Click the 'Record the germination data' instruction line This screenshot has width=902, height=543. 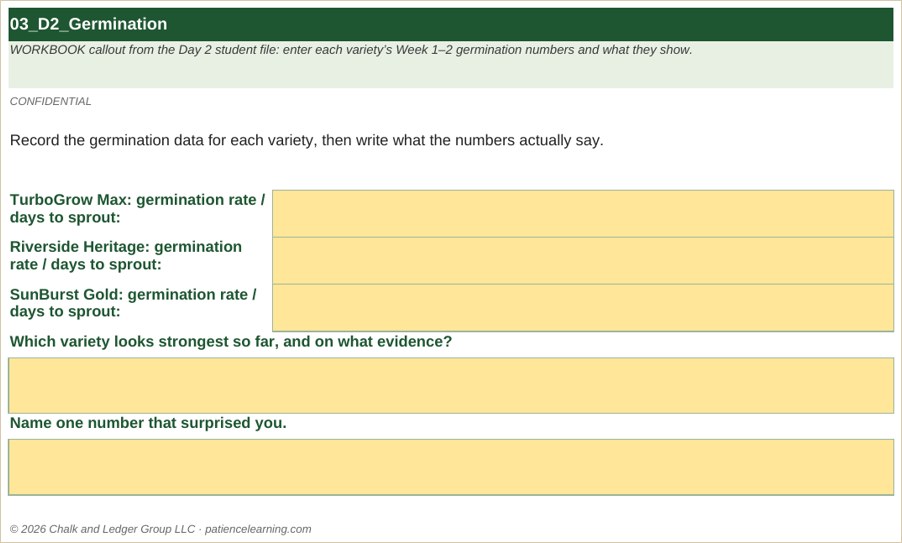[x=307, y=140]
